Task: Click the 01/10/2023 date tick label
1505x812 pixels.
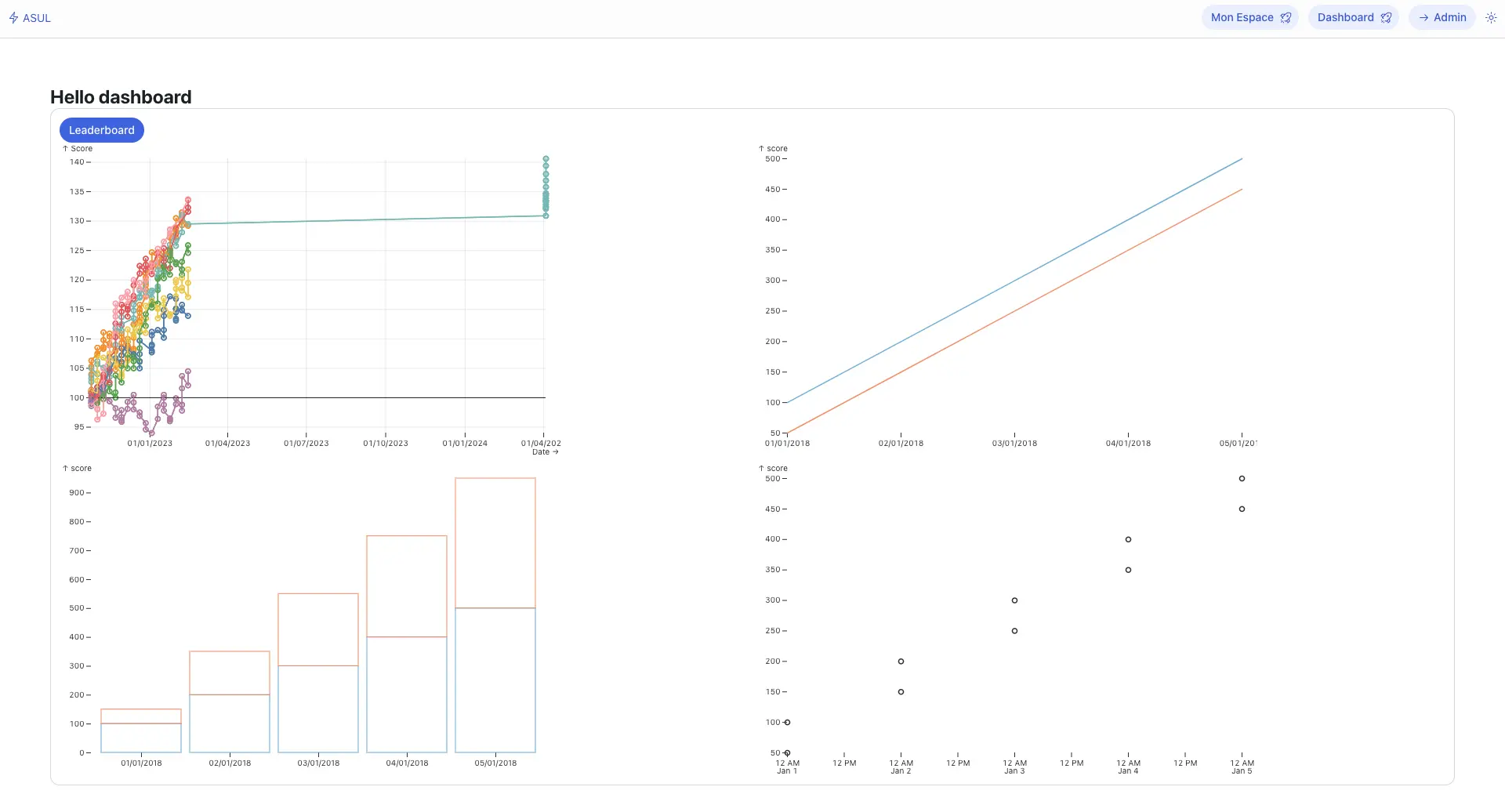Action: click(386, 444)
